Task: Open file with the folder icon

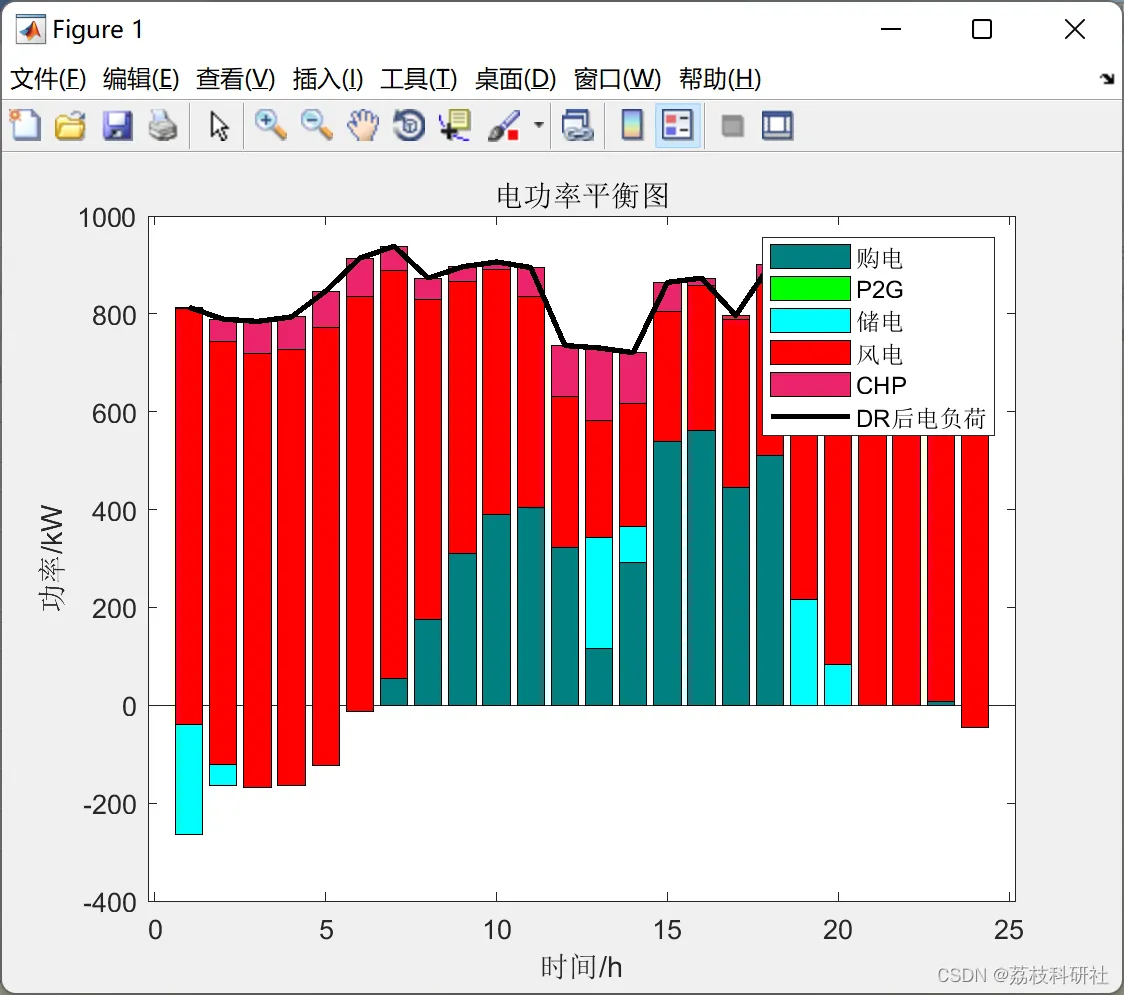Action: coord(70,125)
